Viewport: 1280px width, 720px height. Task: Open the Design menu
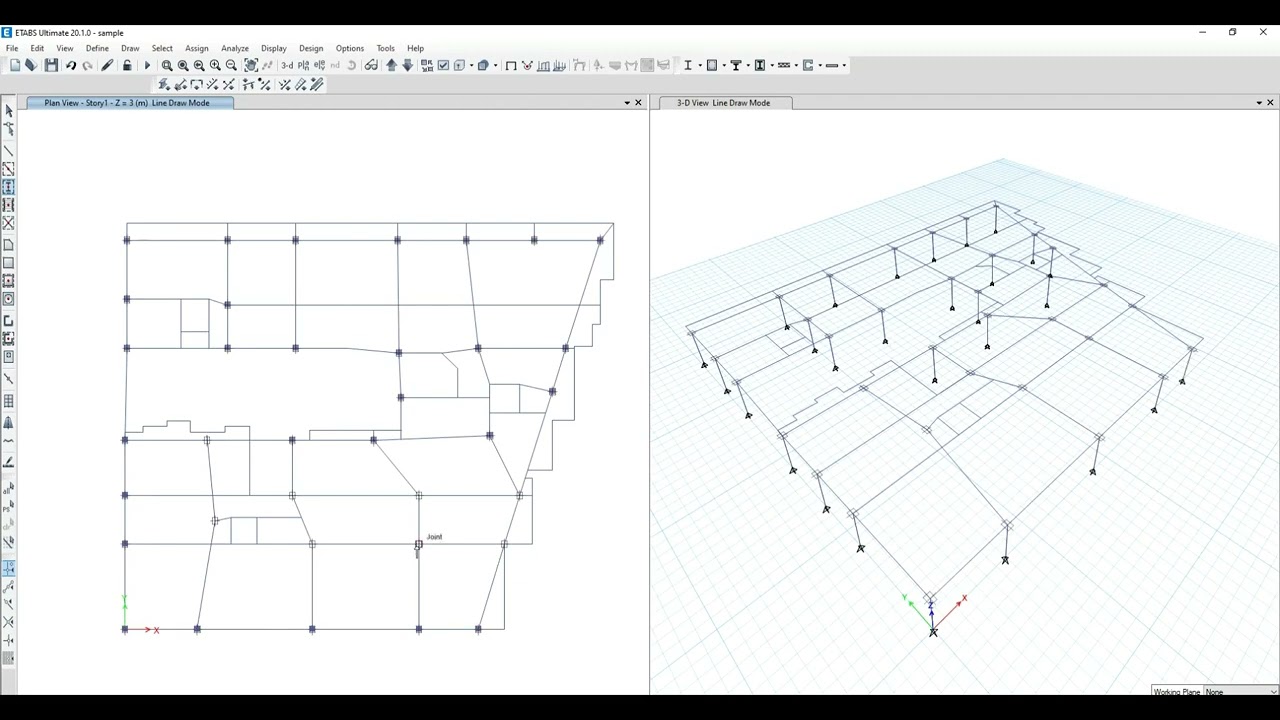(311, 48)
